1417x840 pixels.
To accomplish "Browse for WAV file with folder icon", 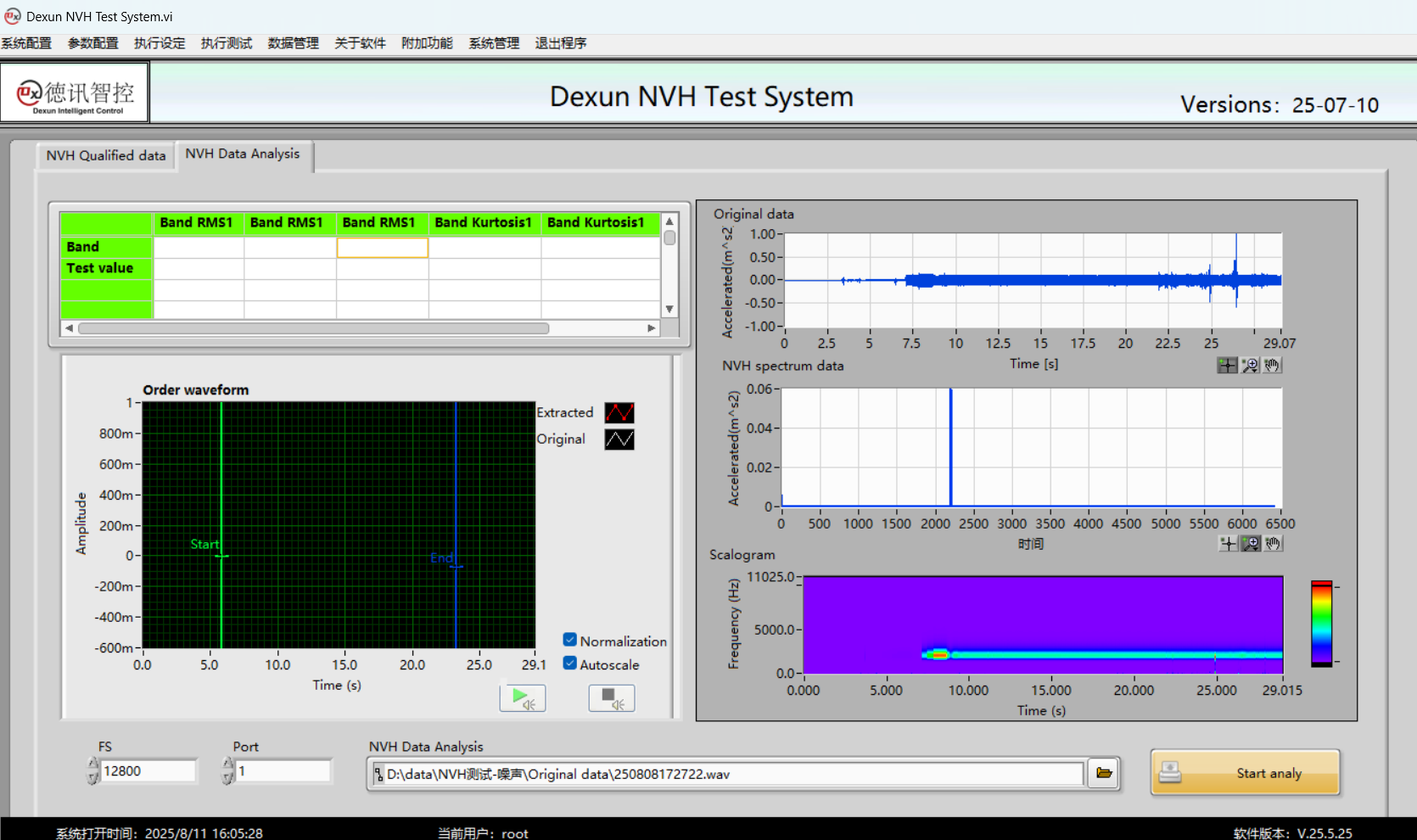I will tap(1103, 773).
